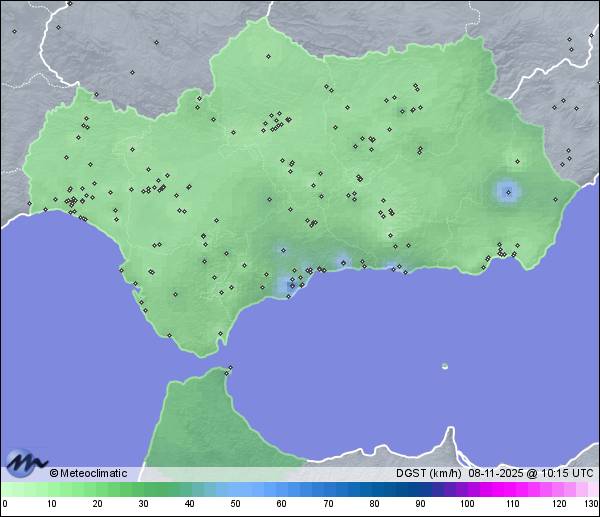Click the DGST (km/h) label

429,474
